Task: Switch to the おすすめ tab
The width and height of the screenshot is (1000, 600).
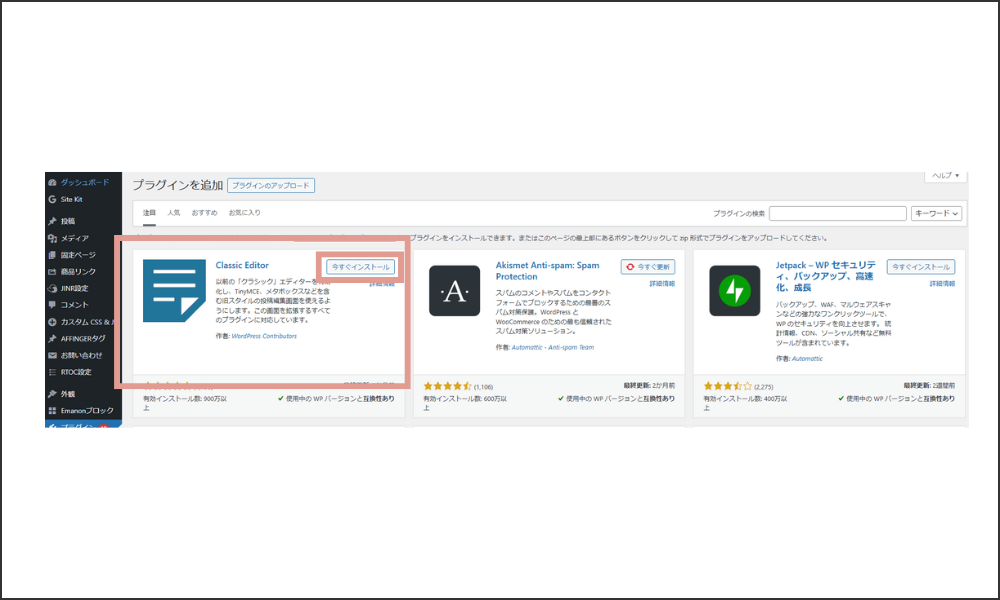Action: (x=204, y=213)
